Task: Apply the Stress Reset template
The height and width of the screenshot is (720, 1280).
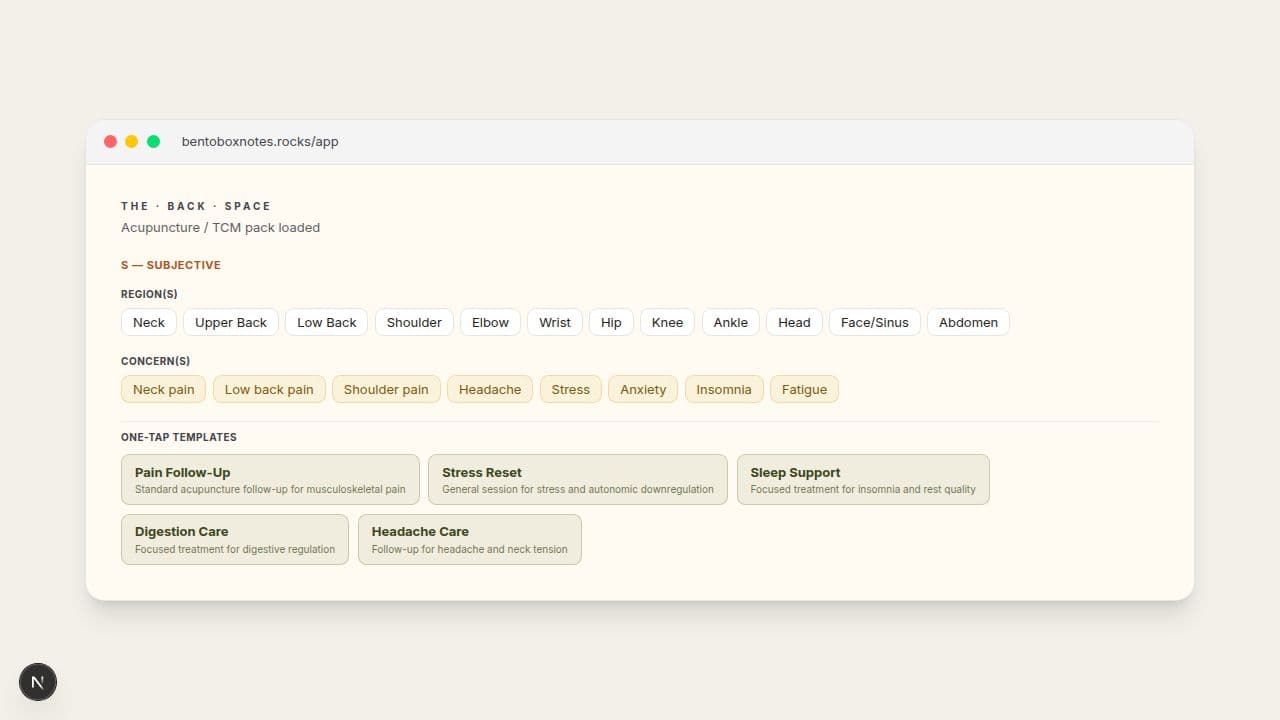Action: 578,480
